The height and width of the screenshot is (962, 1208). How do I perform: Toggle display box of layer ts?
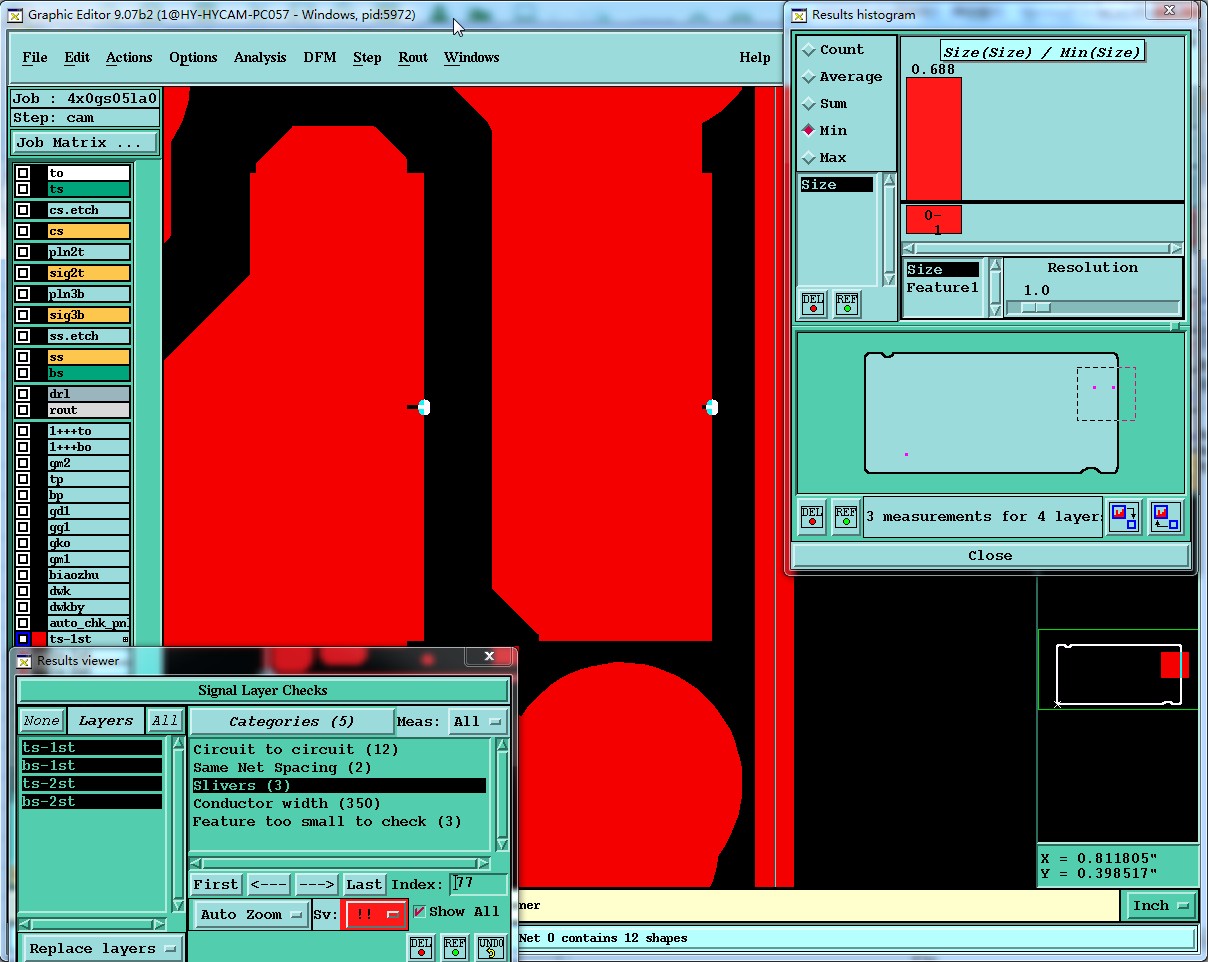(23, 189)
